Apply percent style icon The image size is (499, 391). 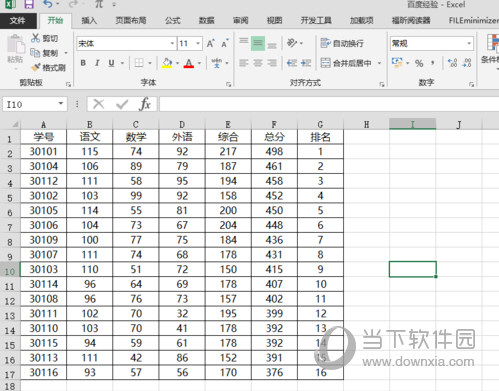pos(419,63)
